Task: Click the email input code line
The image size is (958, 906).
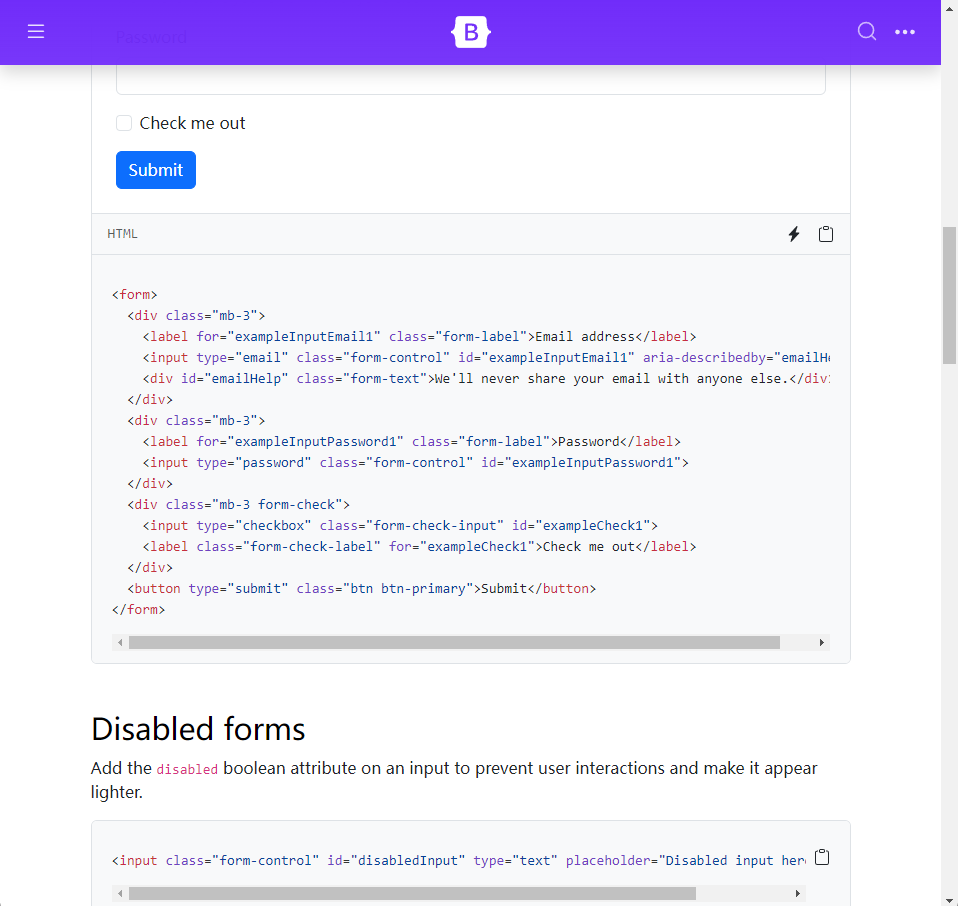Action: [x=486, y=357]
